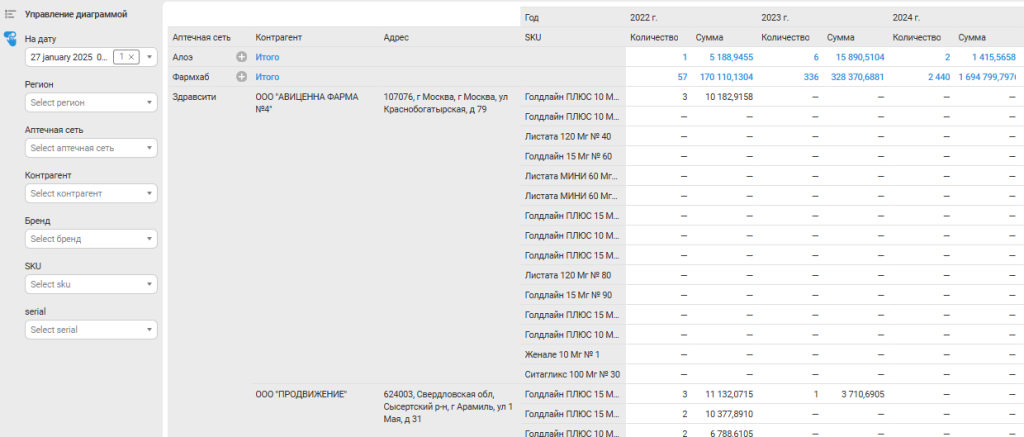Expand the Фармхаб row with plus icon

pyautogui.click(x=242, y=77)
